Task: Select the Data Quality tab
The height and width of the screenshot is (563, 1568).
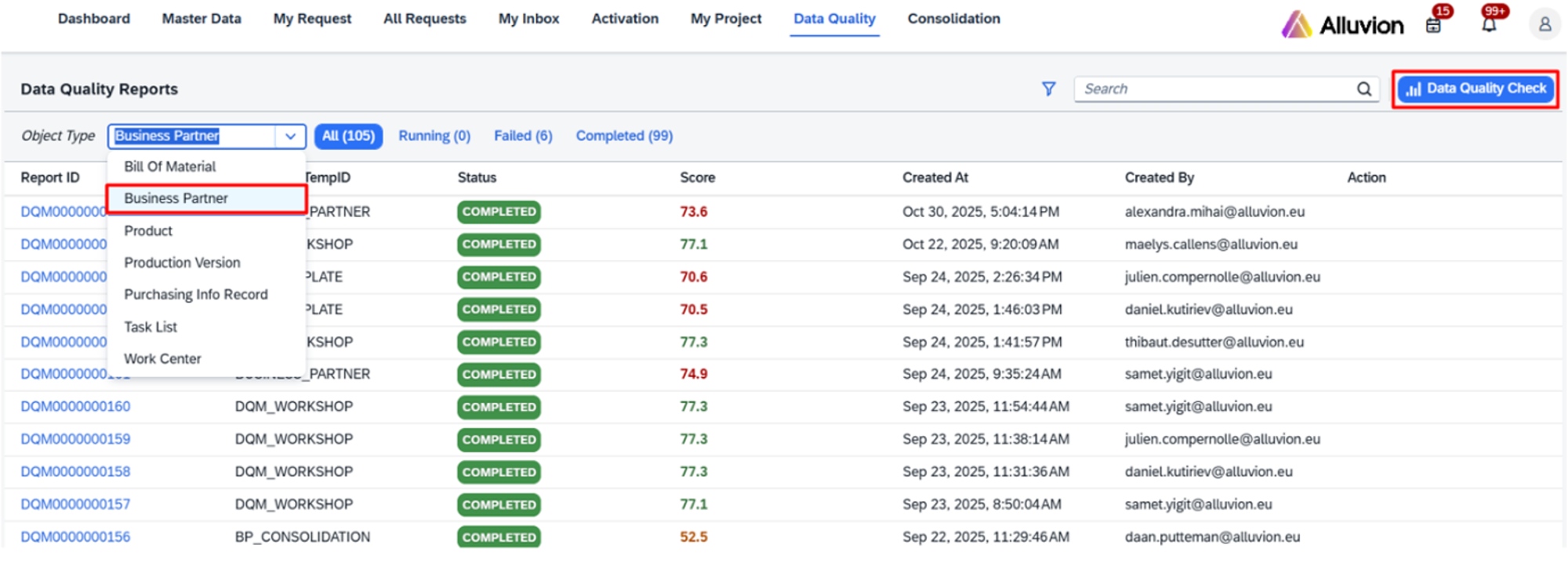Action: coord(834,19)
